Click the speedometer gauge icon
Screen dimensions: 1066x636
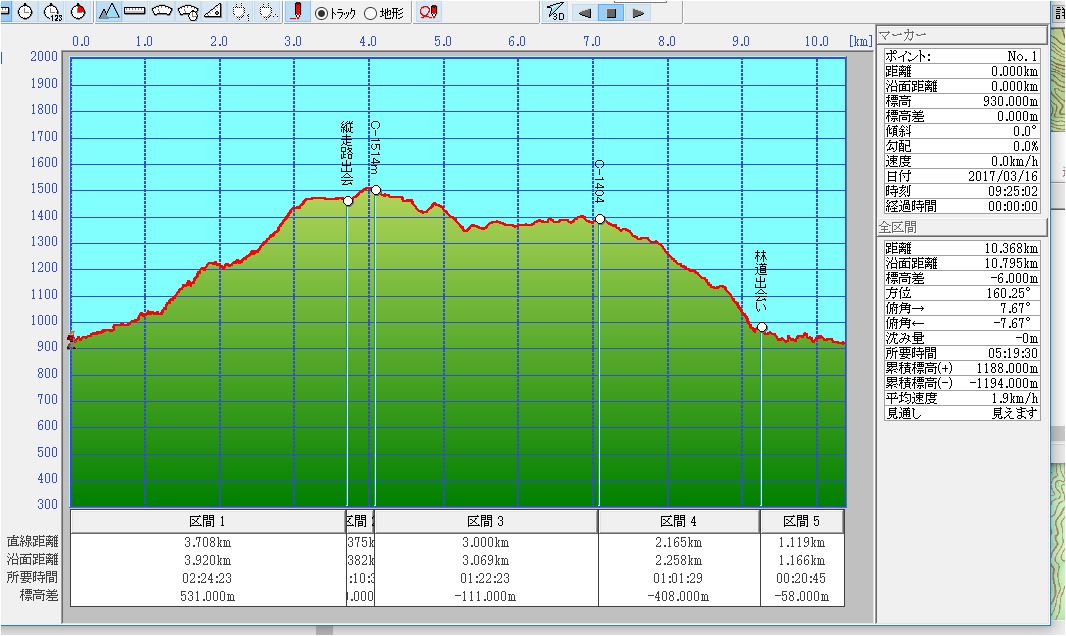tap(162, 12)
